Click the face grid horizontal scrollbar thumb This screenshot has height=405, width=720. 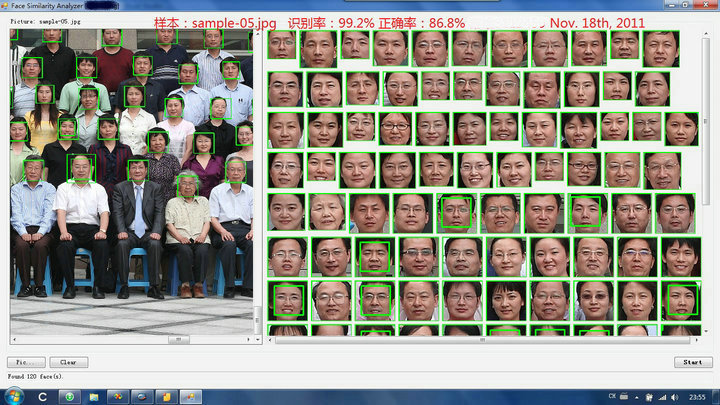482,340
